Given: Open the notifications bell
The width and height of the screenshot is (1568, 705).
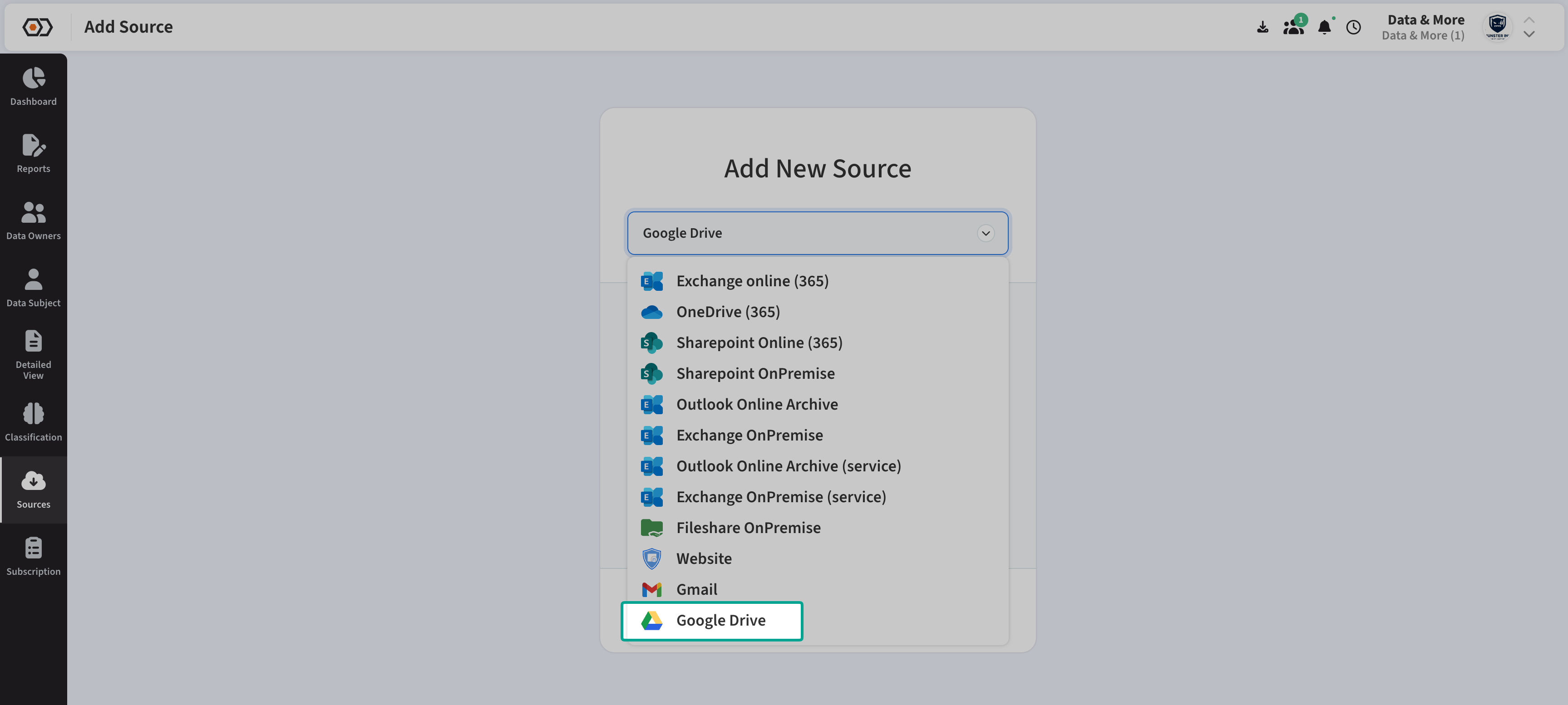Looking at the screenshot, I should click(x=1324, y=27).
